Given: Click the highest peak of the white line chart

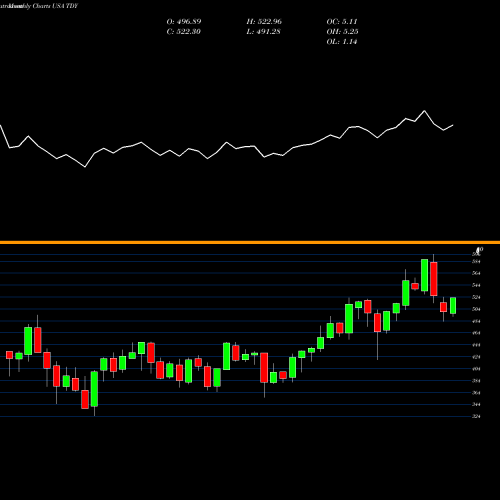Looking at the screenshot, I should (x=424, y=111).
